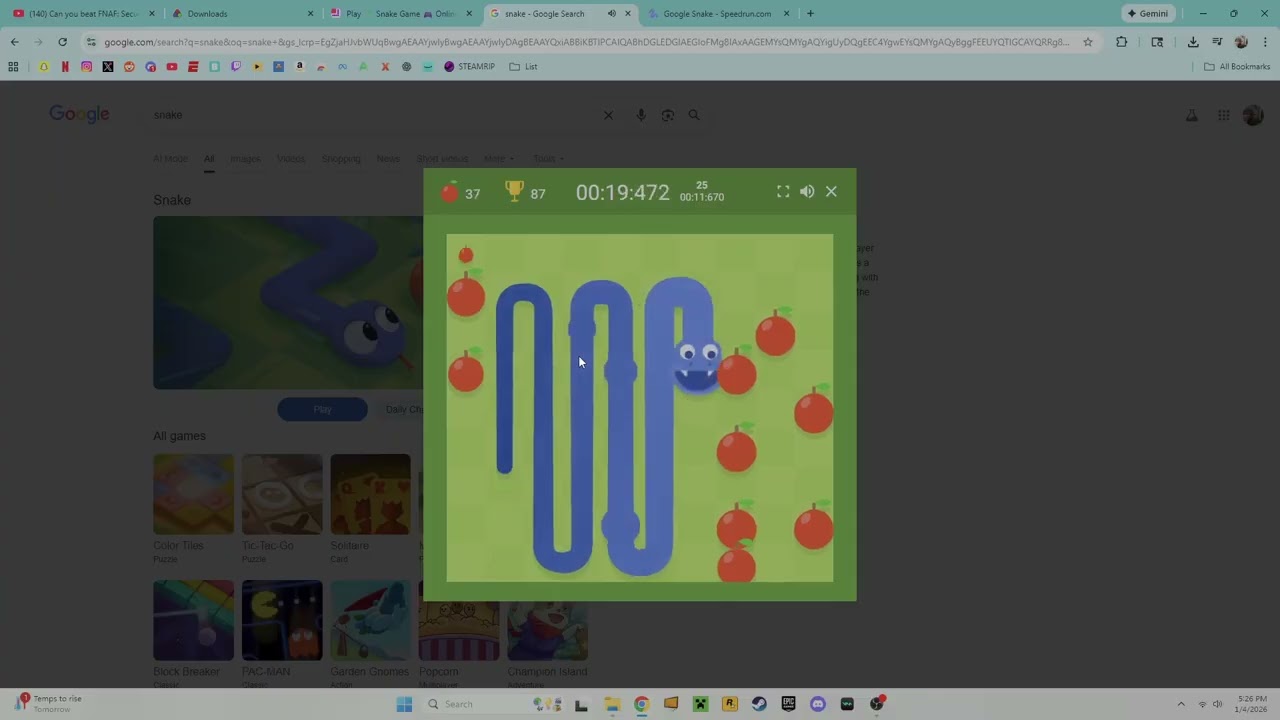The height and width of the screenshot is (720, 1280).
Task: Open the Gemini button in Chrome
Action: click(x=1146, y=14)
